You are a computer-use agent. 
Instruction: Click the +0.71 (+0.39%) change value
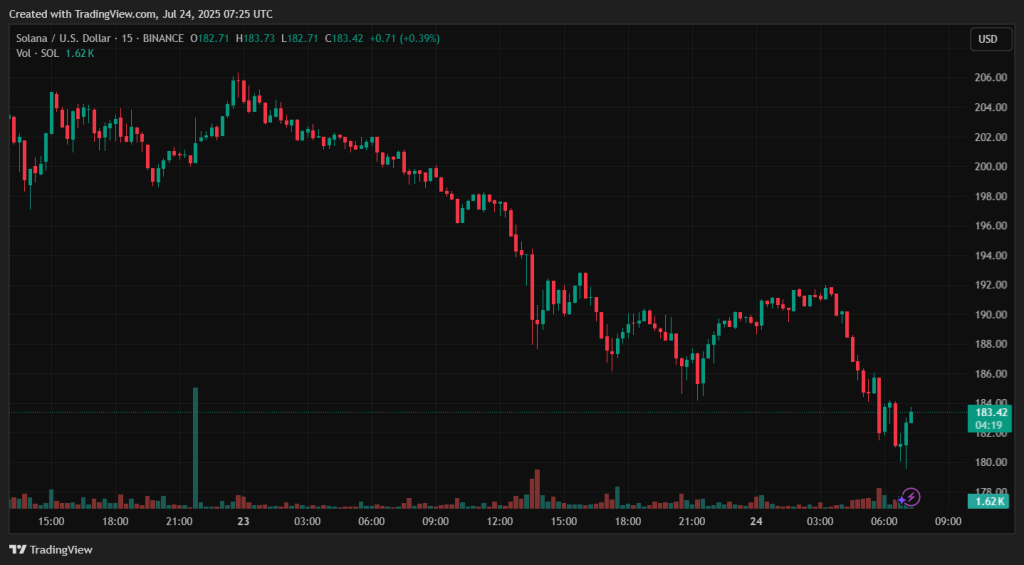click(x=404, y=38)
